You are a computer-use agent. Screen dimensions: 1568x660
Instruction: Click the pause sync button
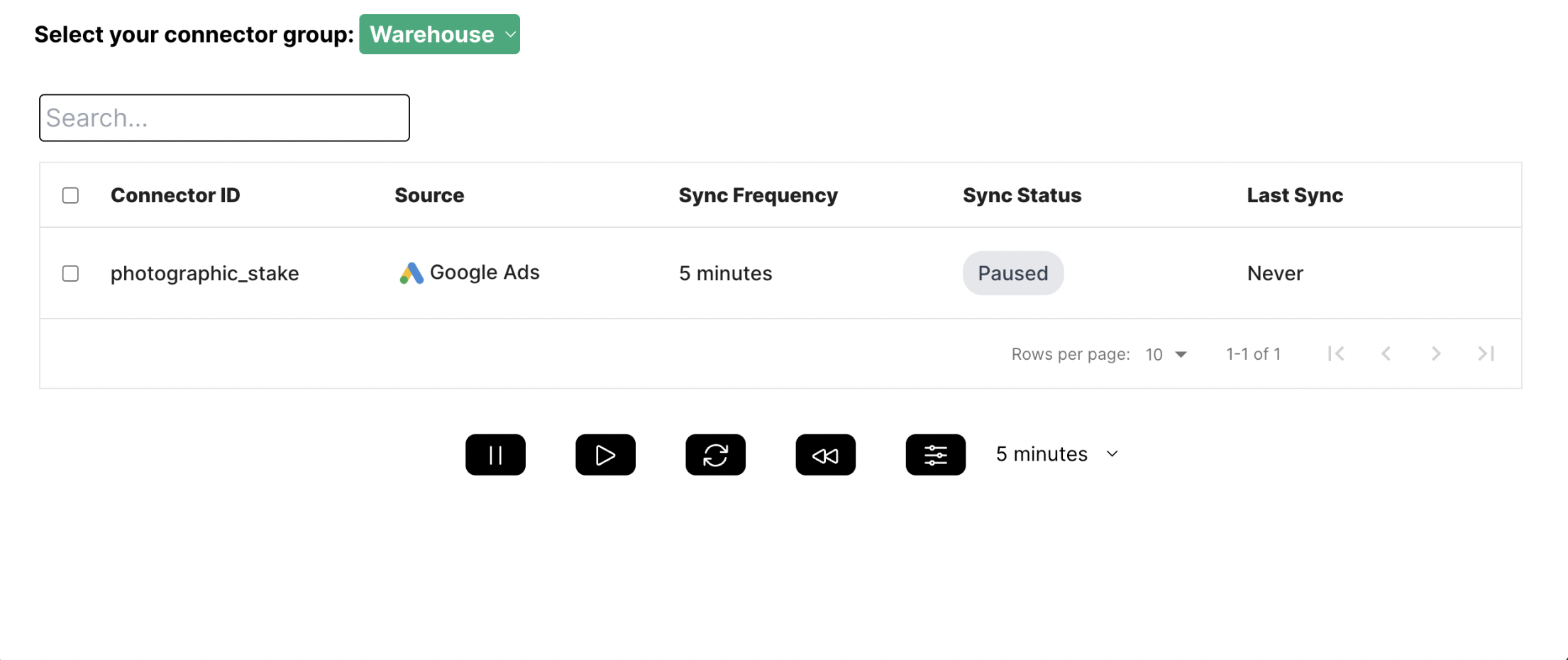(x=495, y=454)
